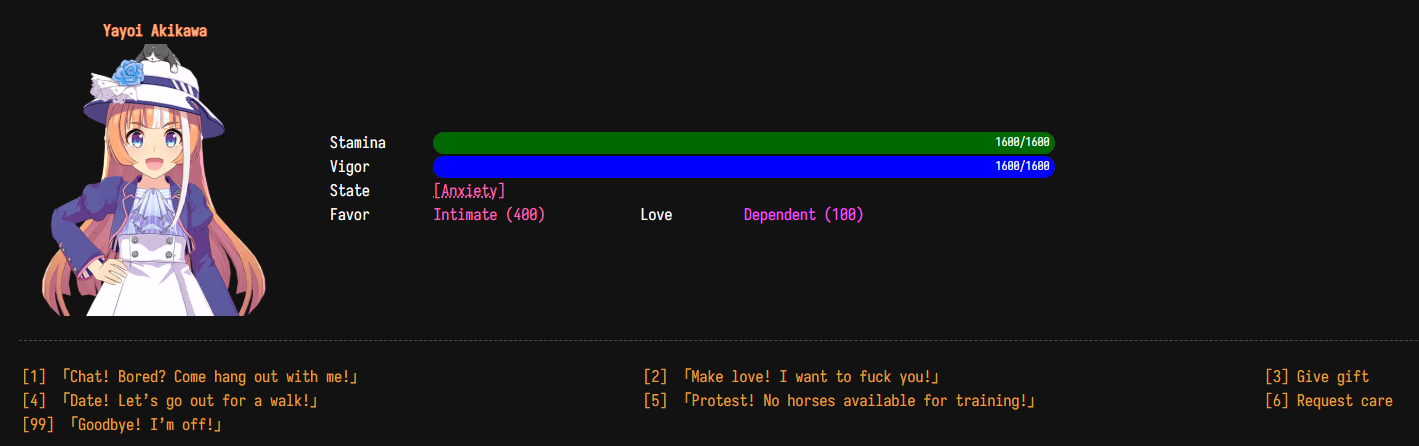Select option 1 Chat with Yayoi
1419x446 pixels.
(190, 377)
